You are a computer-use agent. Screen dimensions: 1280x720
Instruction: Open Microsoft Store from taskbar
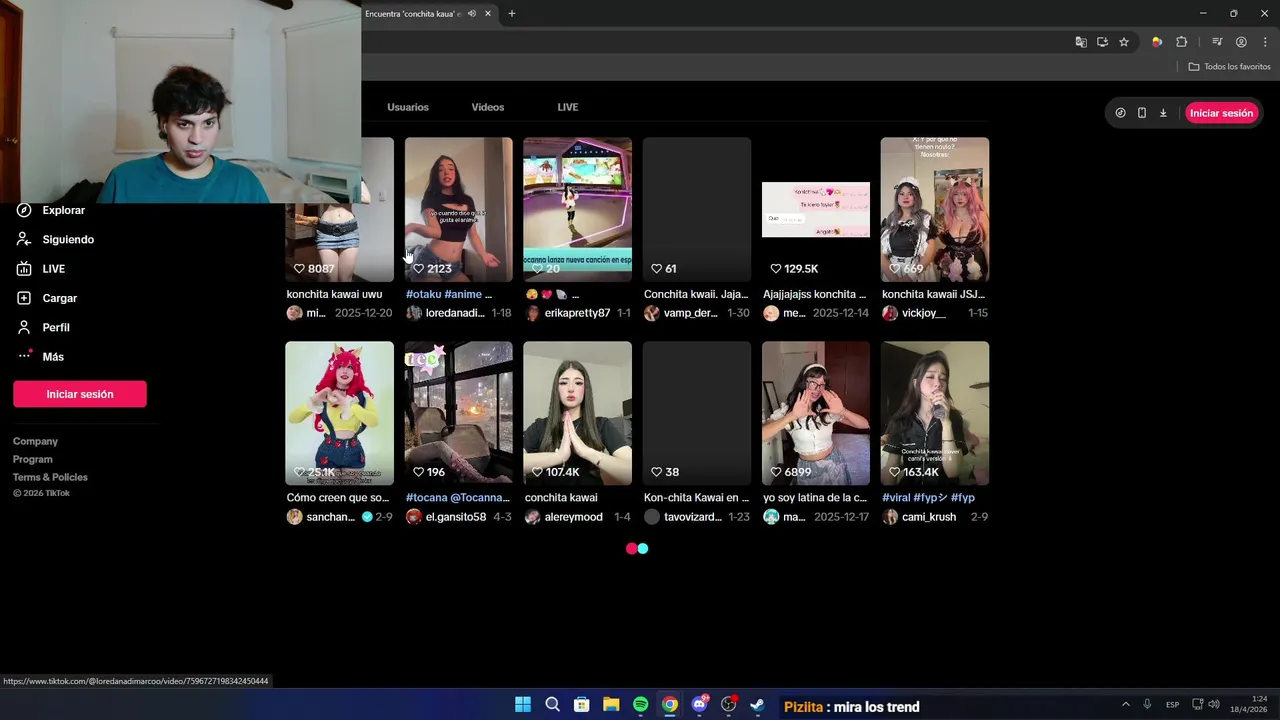tap(582, 705)
